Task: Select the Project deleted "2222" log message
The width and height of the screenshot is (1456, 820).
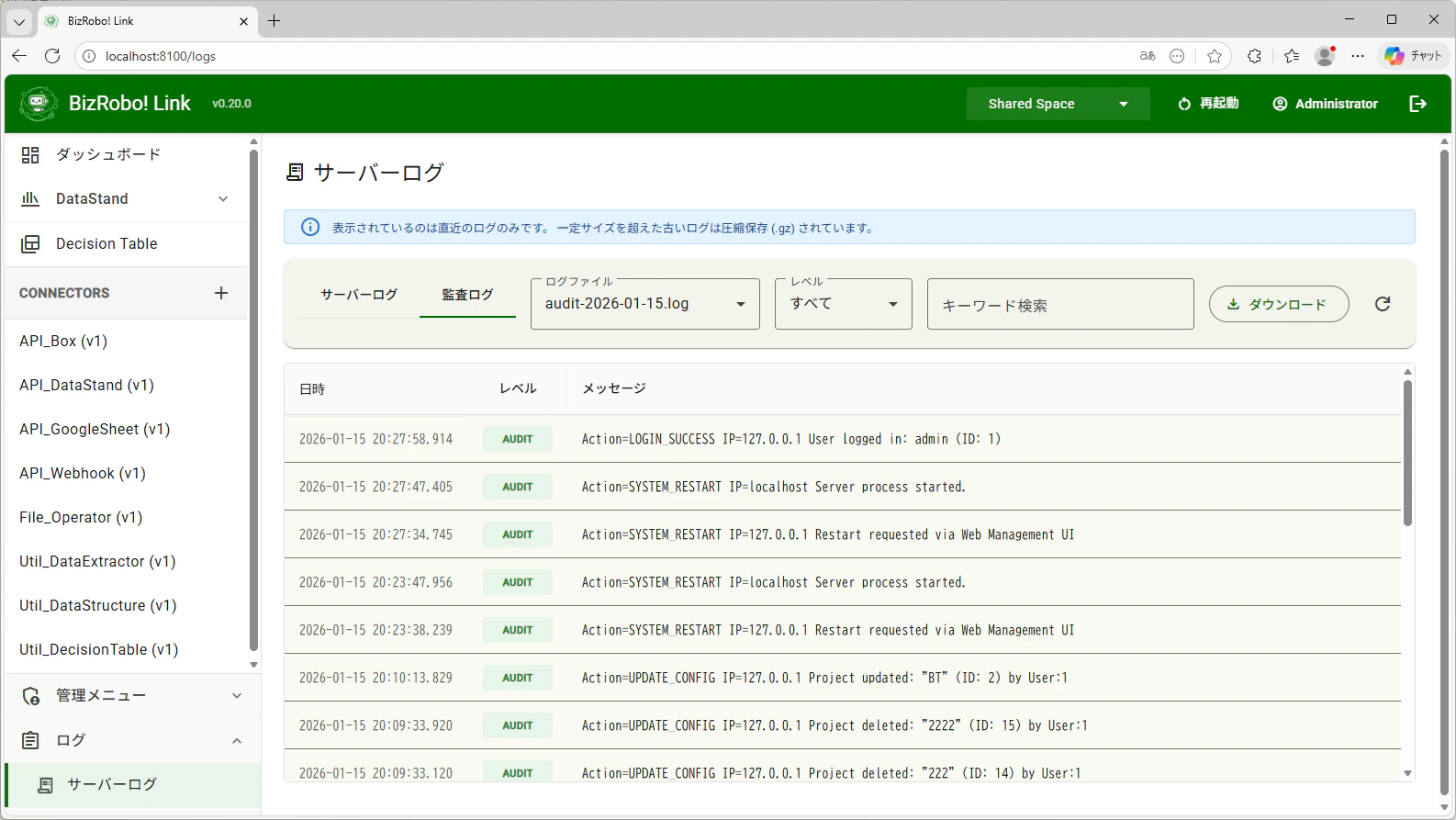Action: coord(834,725)
